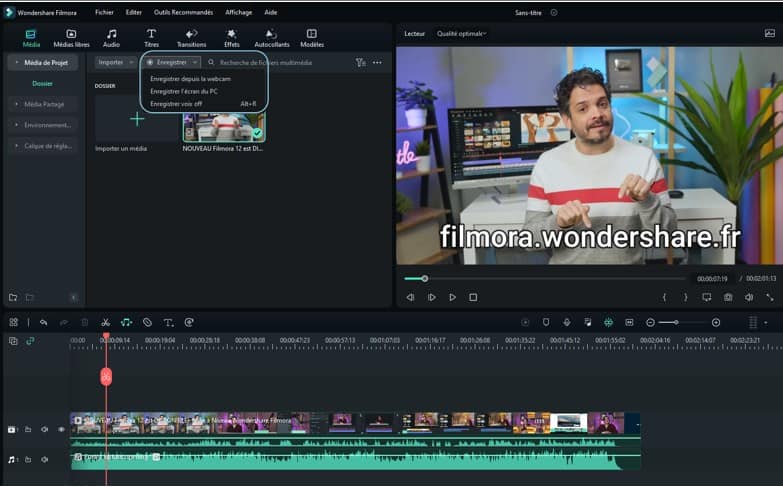Open the Outils Recommandés menu
Image resolution: width=783 pixels, height=487 pixels.
point(183,12)
